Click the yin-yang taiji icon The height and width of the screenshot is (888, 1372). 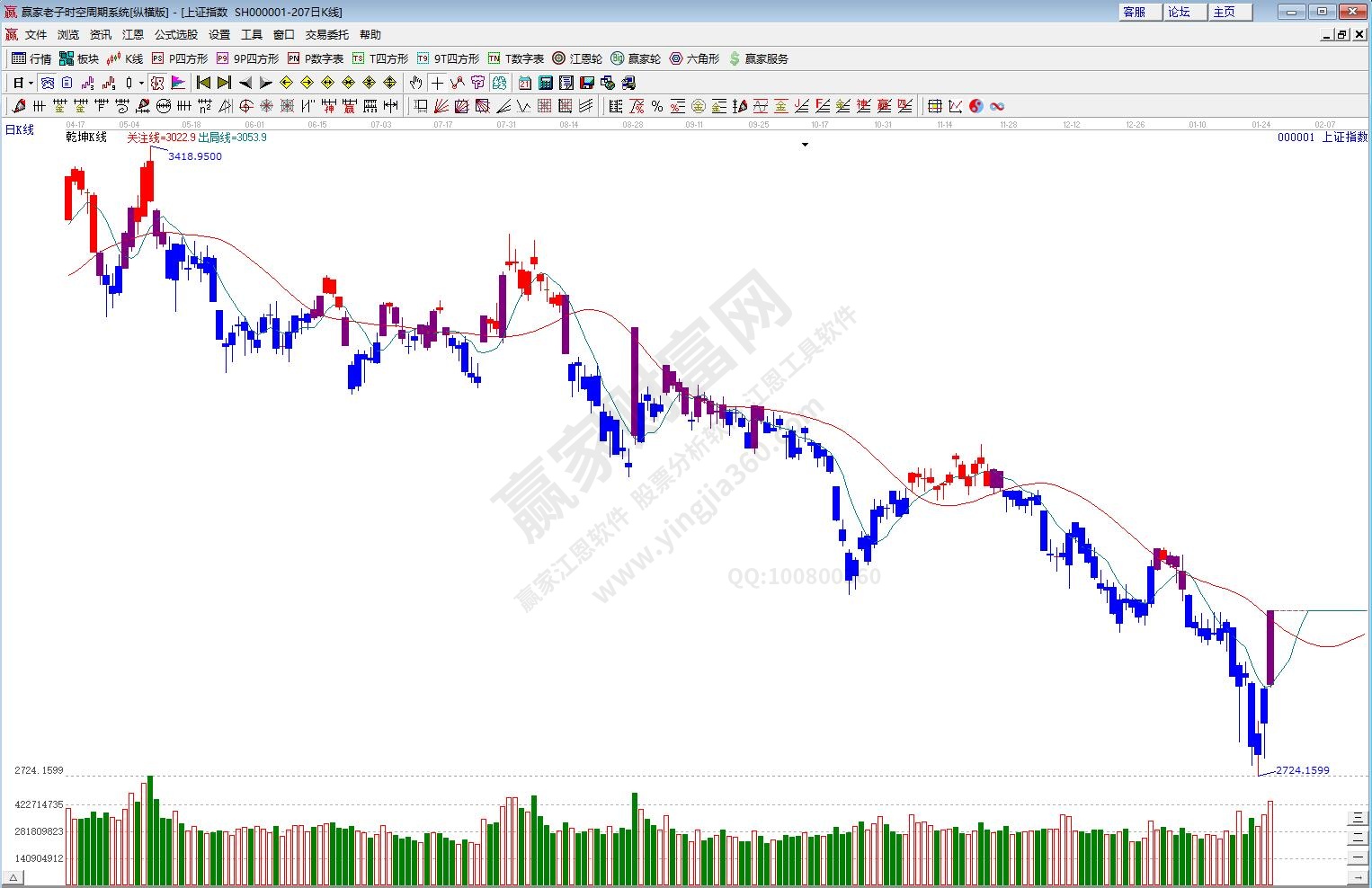tap(976, 106)
